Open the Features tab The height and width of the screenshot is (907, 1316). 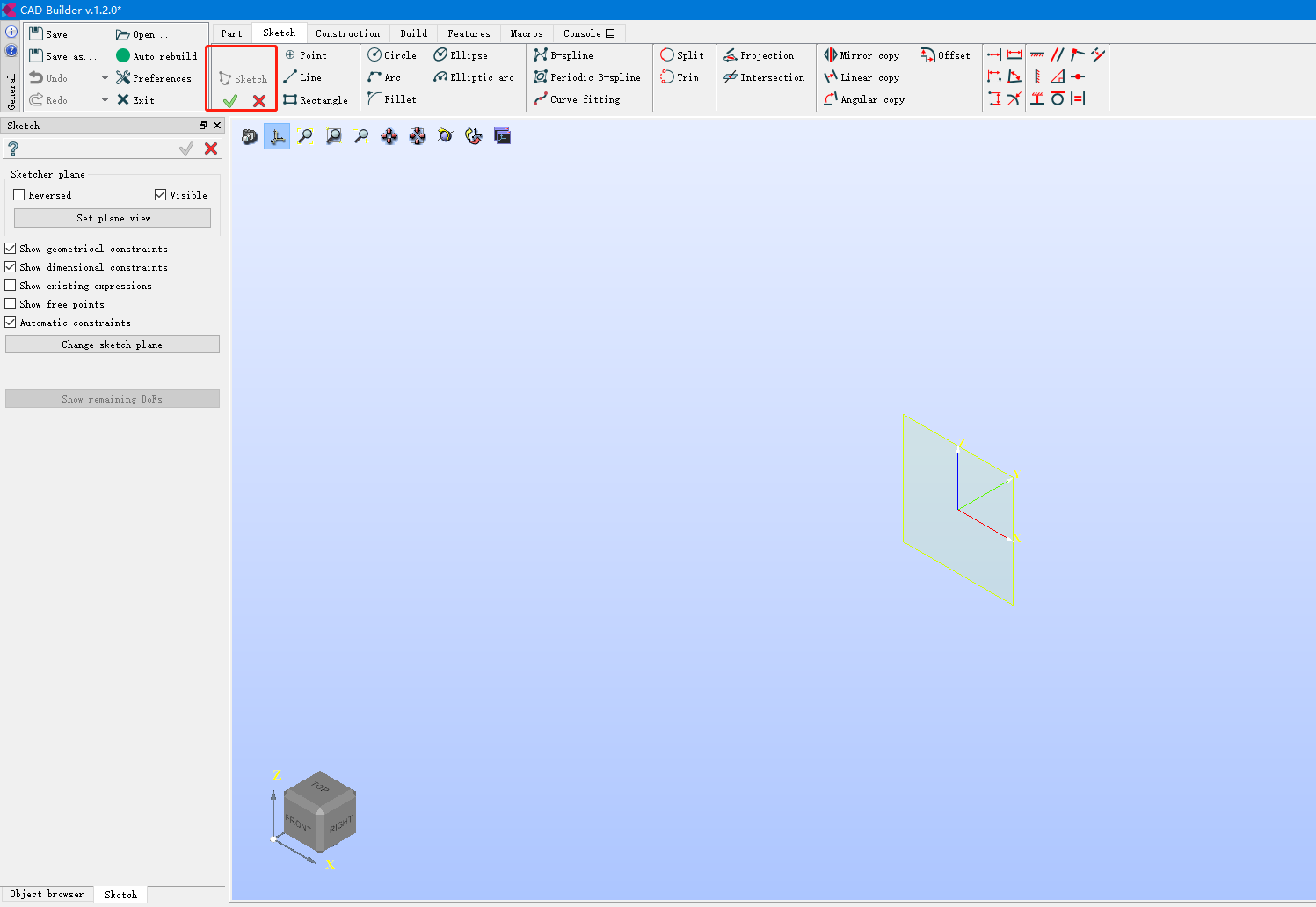point(469,33)
